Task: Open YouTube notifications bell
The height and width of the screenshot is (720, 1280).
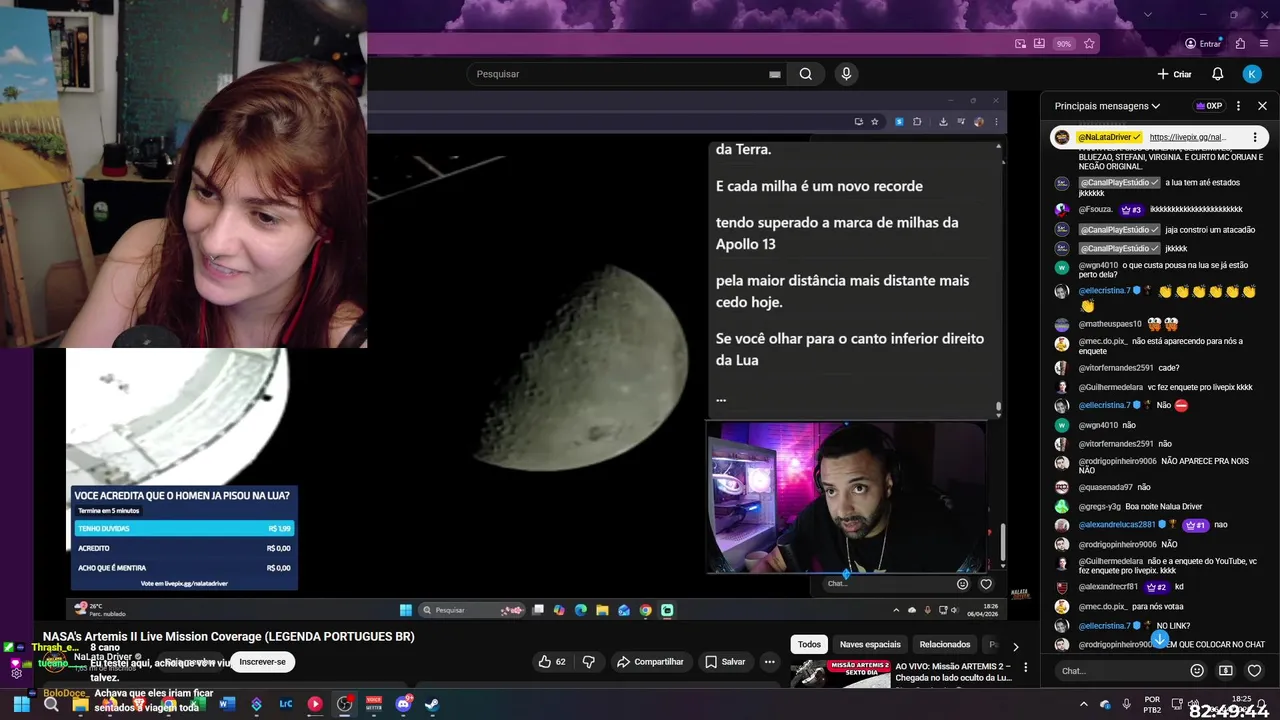Action: click(1218, 74)
